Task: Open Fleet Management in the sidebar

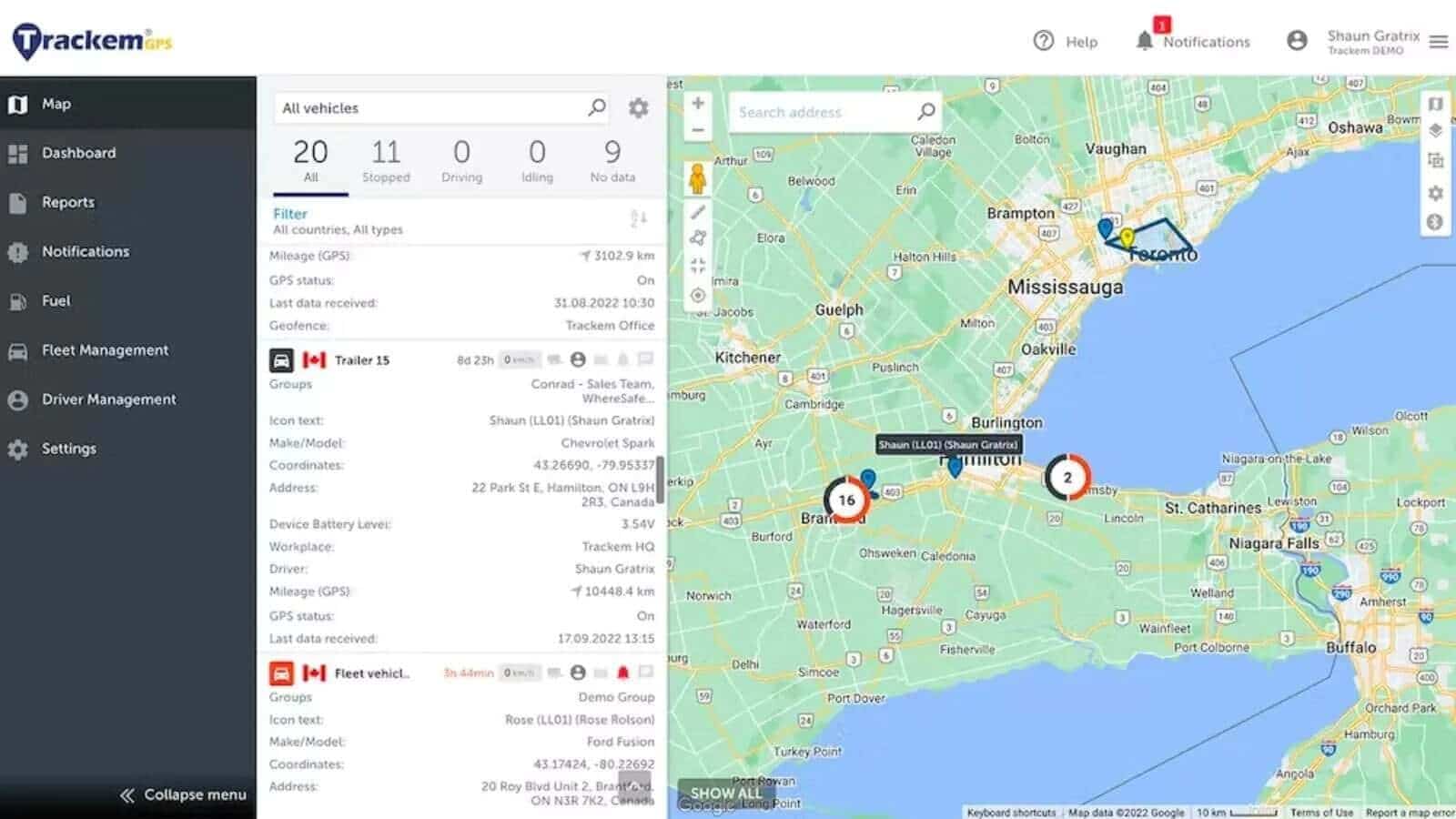Action: point(127,350)
